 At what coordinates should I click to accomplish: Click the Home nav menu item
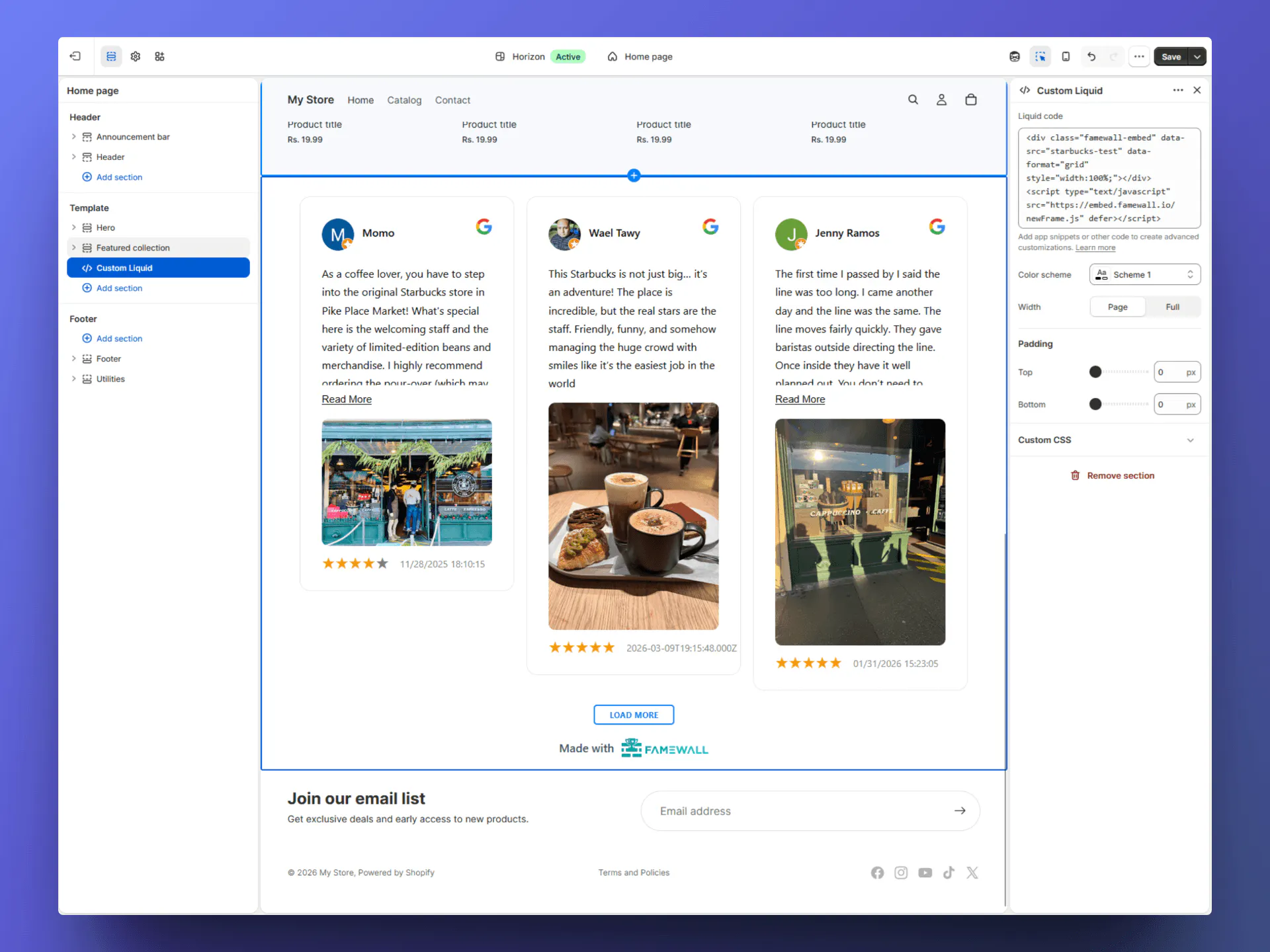pyautogui.click(x=360, y=100)
